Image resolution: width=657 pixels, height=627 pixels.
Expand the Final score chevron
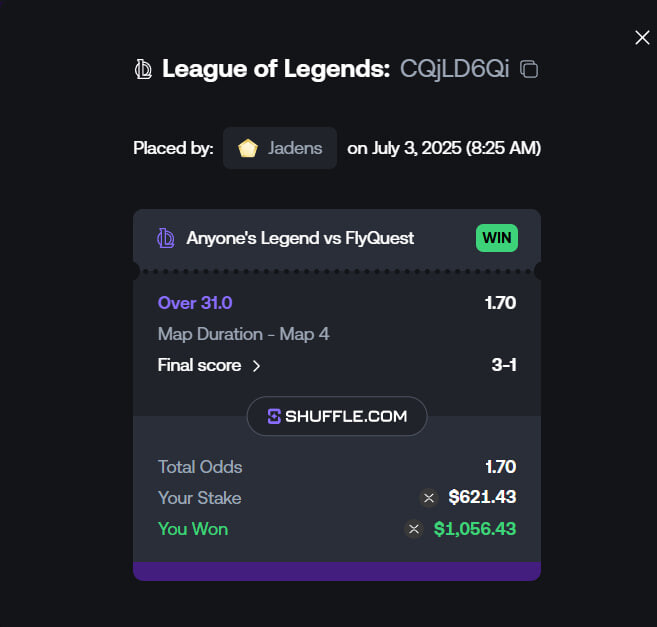pos(256,366)
